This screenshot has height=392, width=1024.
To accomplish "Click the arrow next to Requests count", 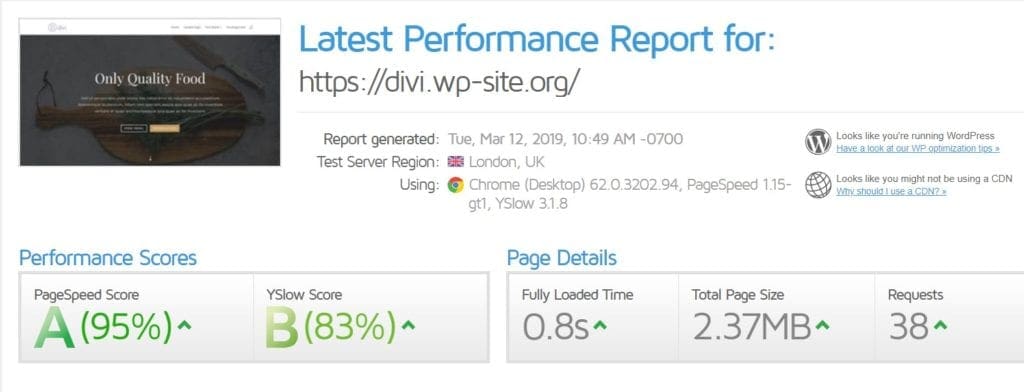I will (x=939, y=325).
